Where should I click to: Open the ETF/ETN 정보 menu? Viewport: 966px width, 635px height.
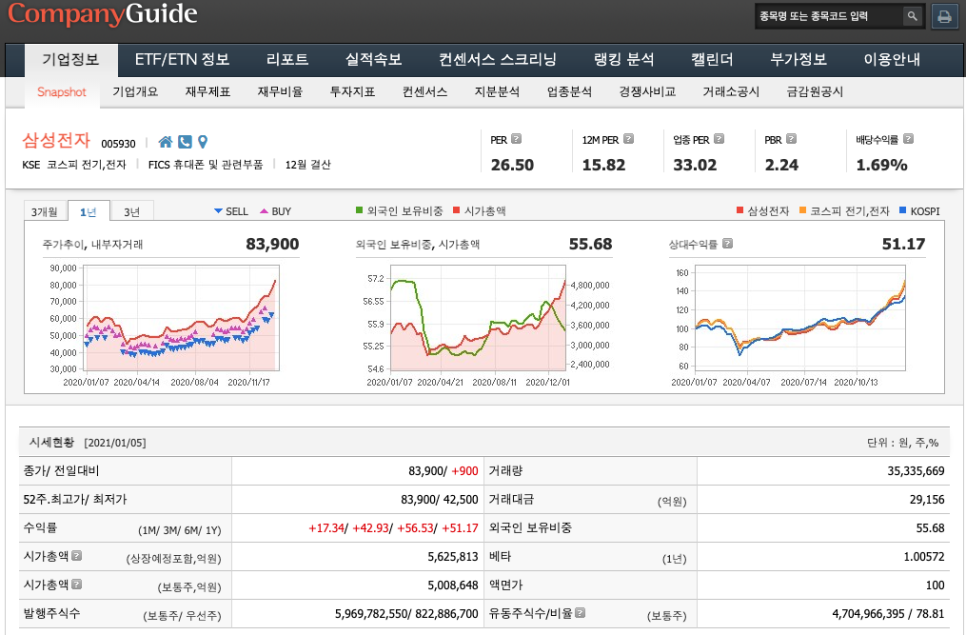click(x=182, y=60)
